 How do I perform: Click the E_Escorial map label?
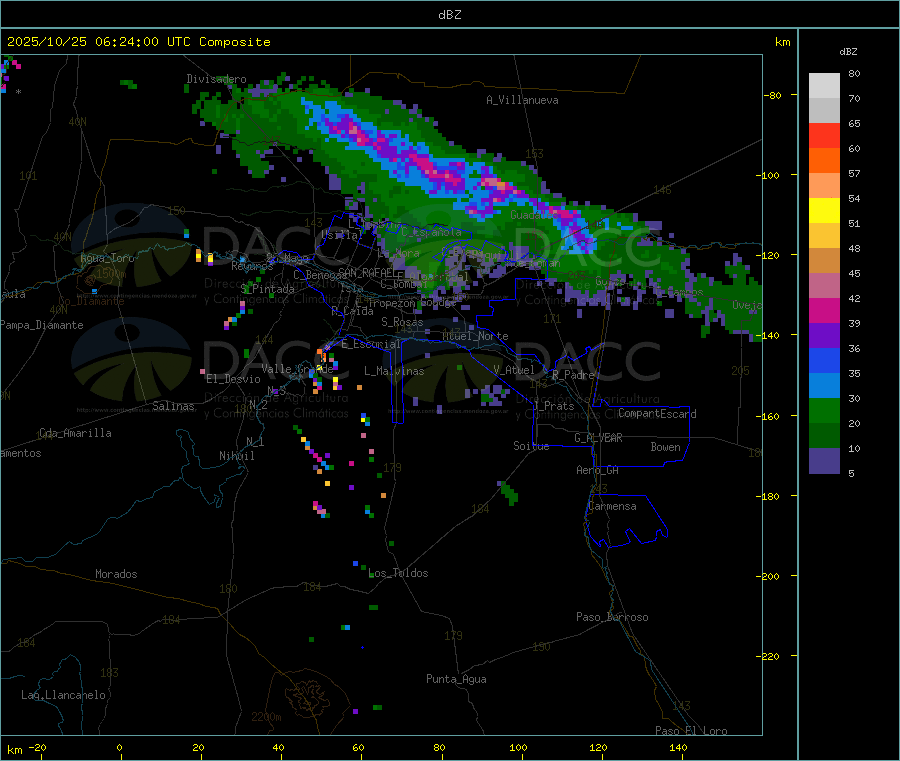point(371,344)
